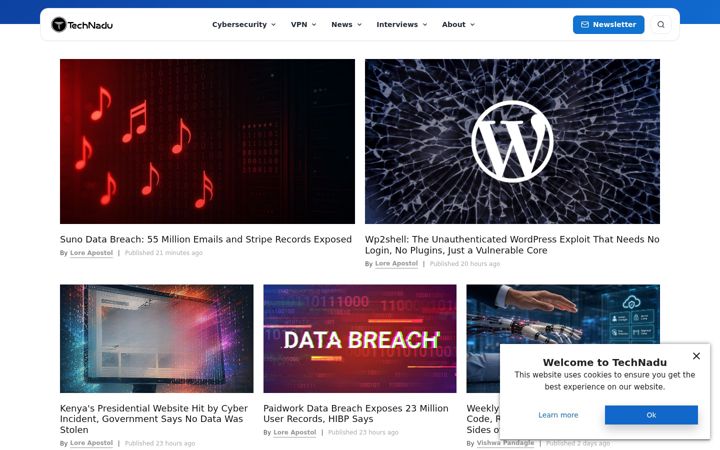Open the About menu item
720x450 pixels.
pyautogui.click(x=454, y=24)
